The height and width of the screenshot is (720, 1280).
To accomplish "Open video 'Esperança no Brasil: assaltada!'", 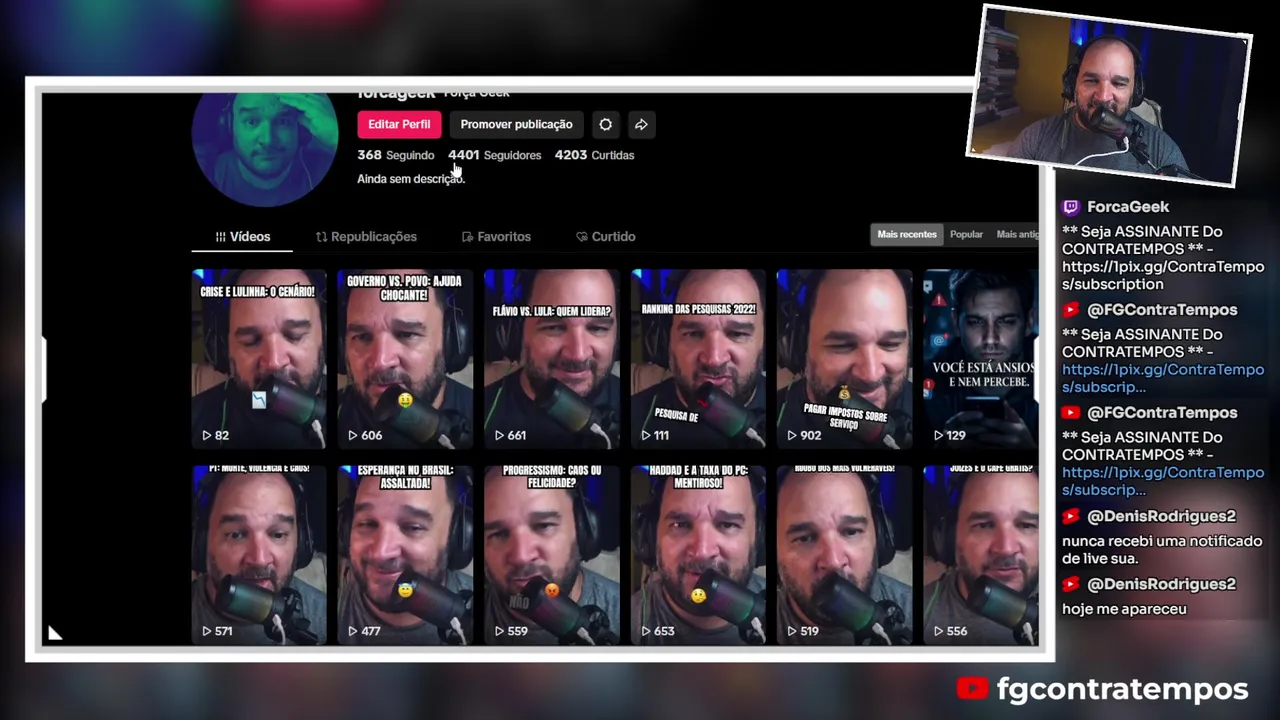I will [405, 554].
